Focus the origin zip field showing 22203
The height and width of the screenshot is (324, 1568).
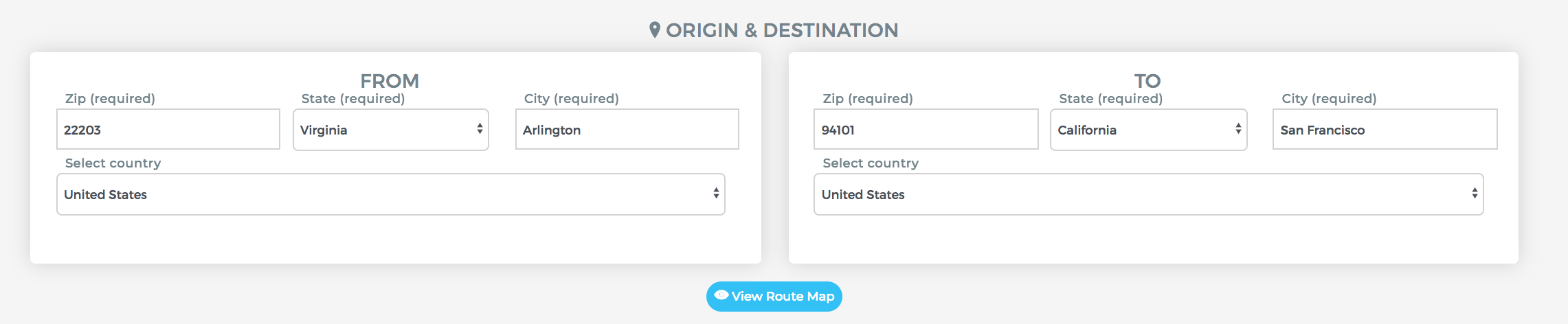168,129
